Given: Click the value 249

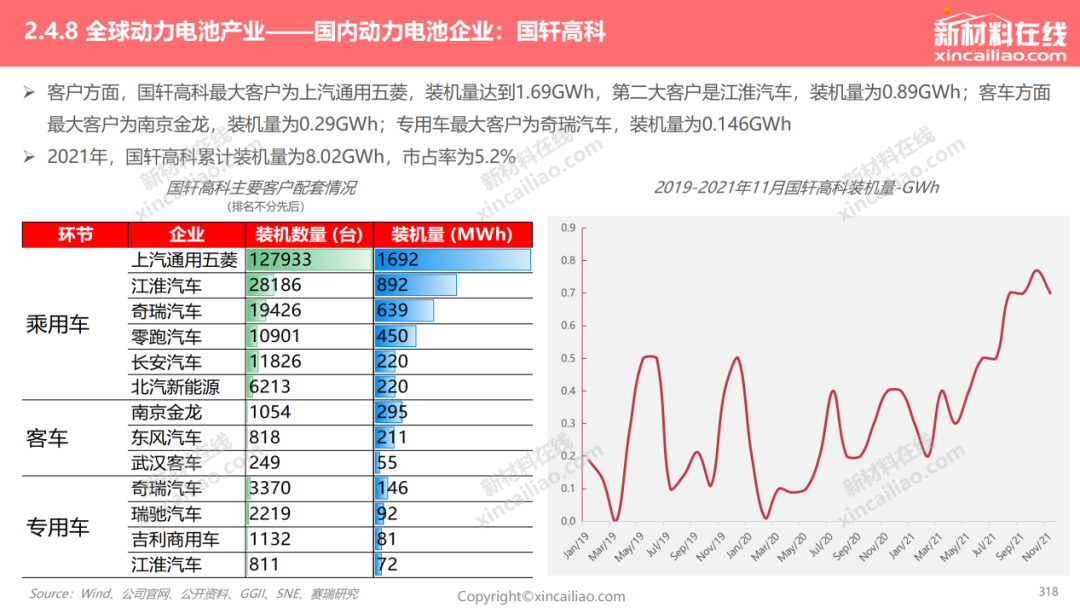Looking at the screenshot, I should (x=264, y=463).
